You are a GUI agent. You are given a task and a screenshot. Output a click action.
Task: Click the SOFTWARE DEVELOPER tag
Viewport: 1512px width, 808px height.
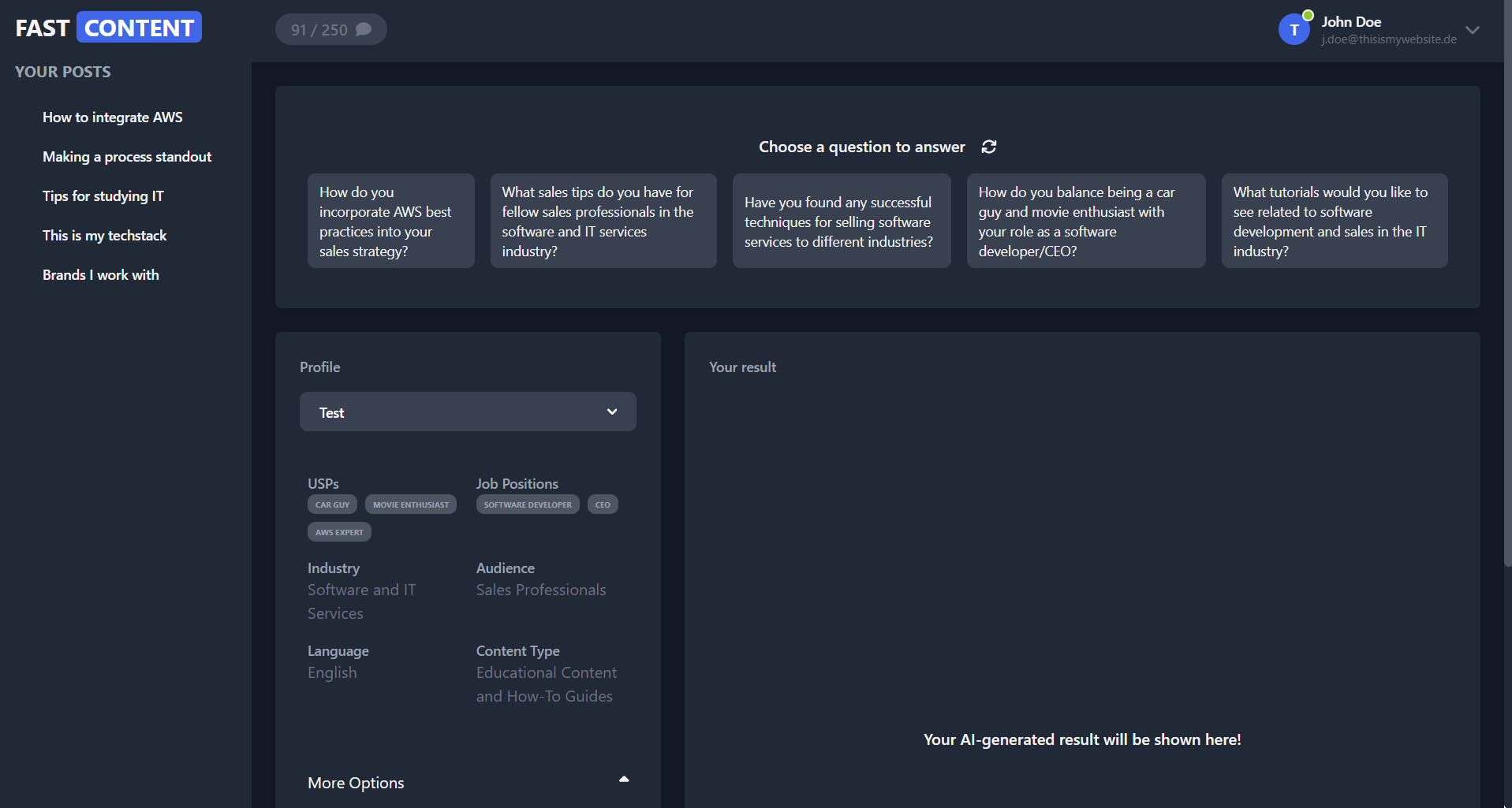coord(528,505)
